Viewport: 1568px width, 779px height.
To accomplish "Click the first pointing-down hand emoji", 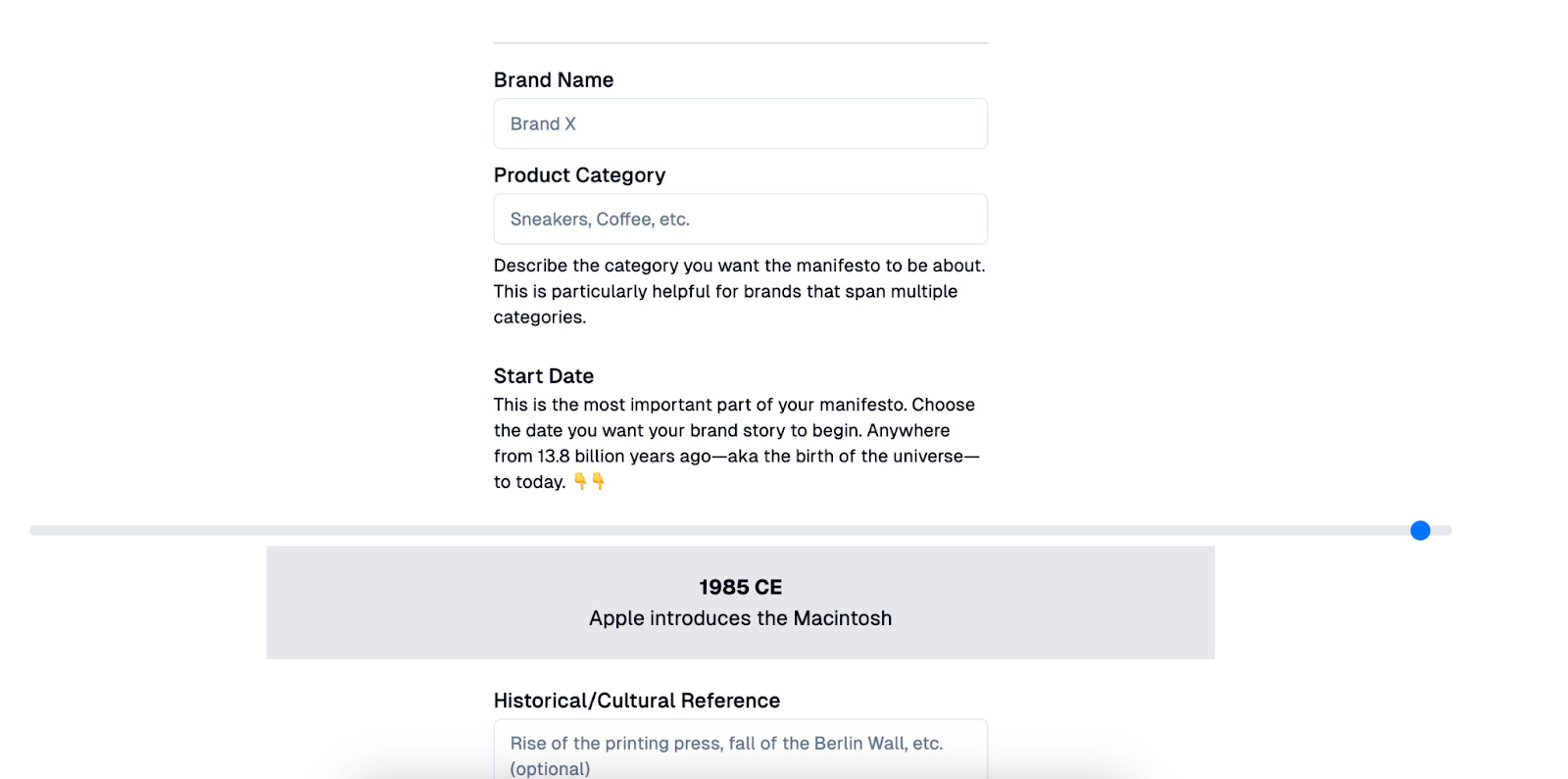I will [580, 481].
